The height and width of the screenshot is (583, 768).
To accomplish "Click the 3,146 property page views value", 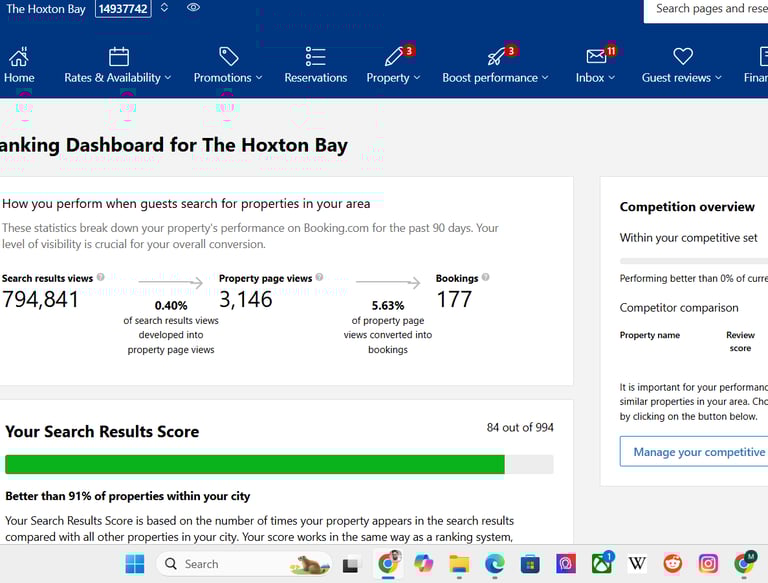I will pos(245,299).
